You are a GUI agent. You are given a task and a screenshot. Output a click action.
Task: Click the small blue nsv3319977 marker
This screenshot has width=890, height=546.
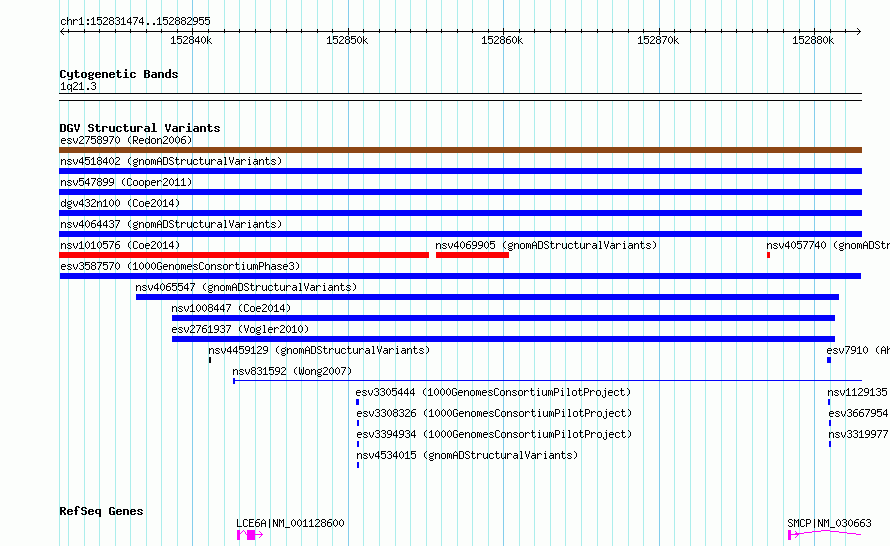tap(830, 444)
